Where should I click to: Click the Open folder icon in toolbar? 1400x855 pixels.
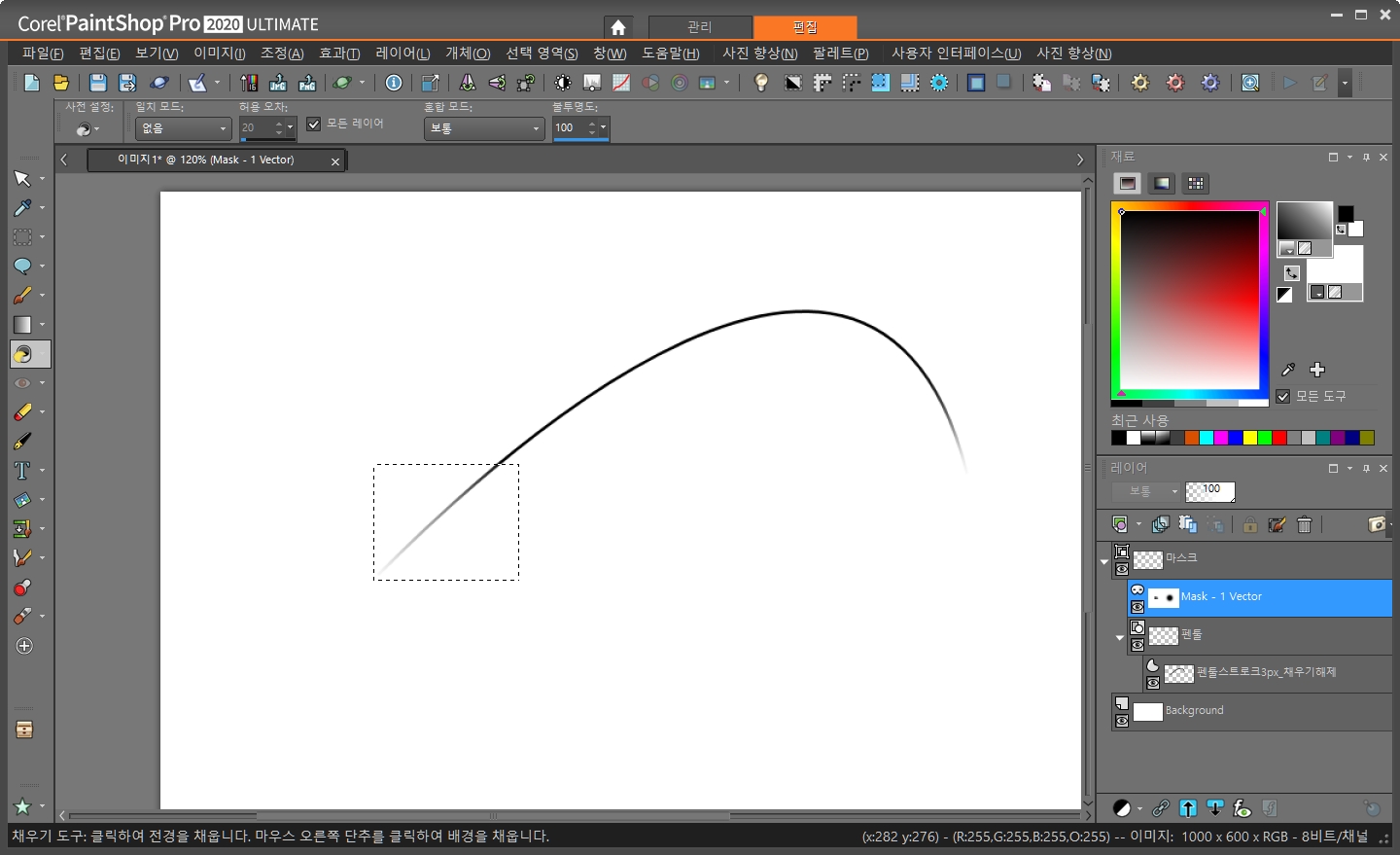click(x=60, y=83)
